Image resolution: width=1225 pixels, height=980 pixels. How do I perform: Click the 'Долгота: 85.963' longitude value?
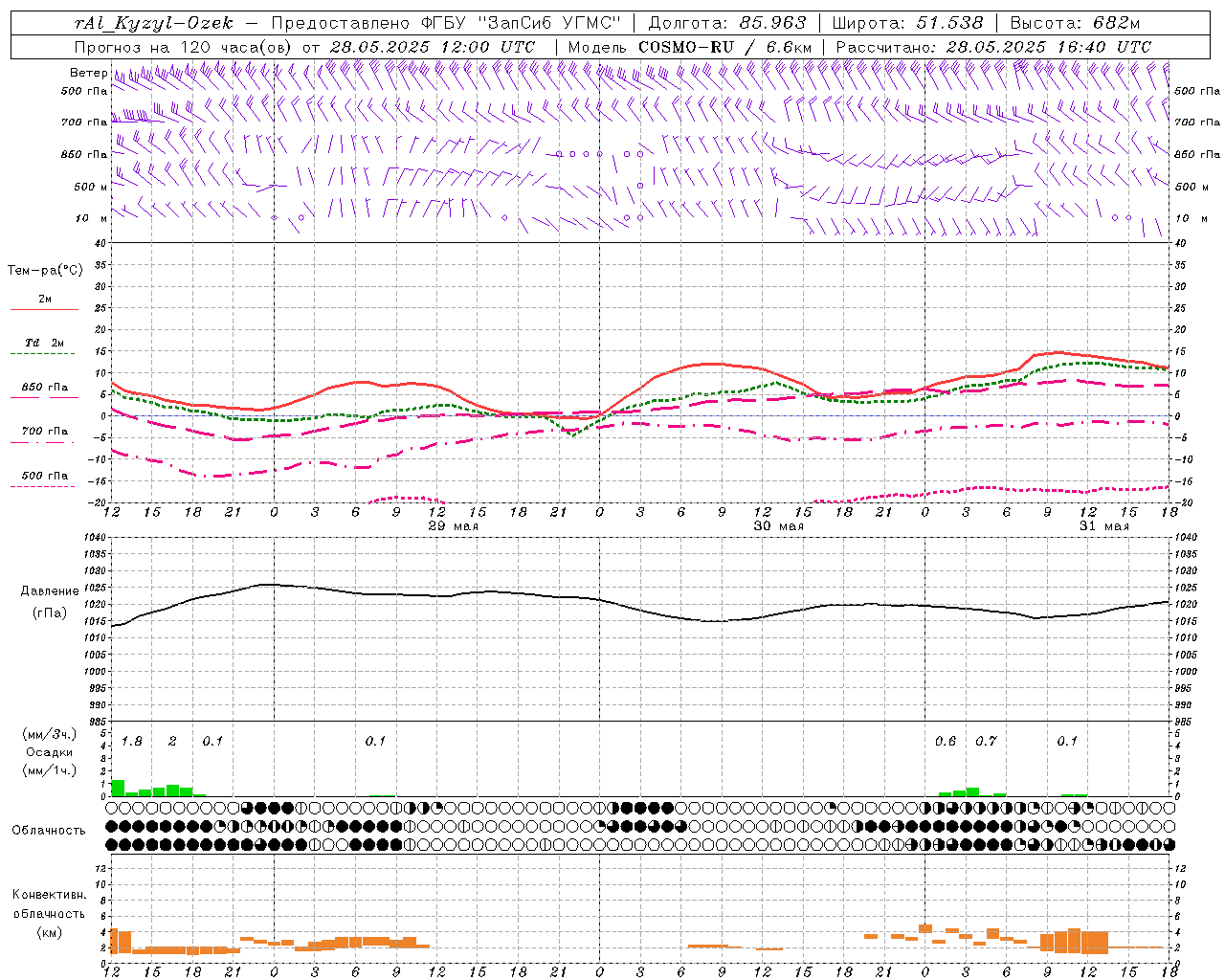coord(728,23)
